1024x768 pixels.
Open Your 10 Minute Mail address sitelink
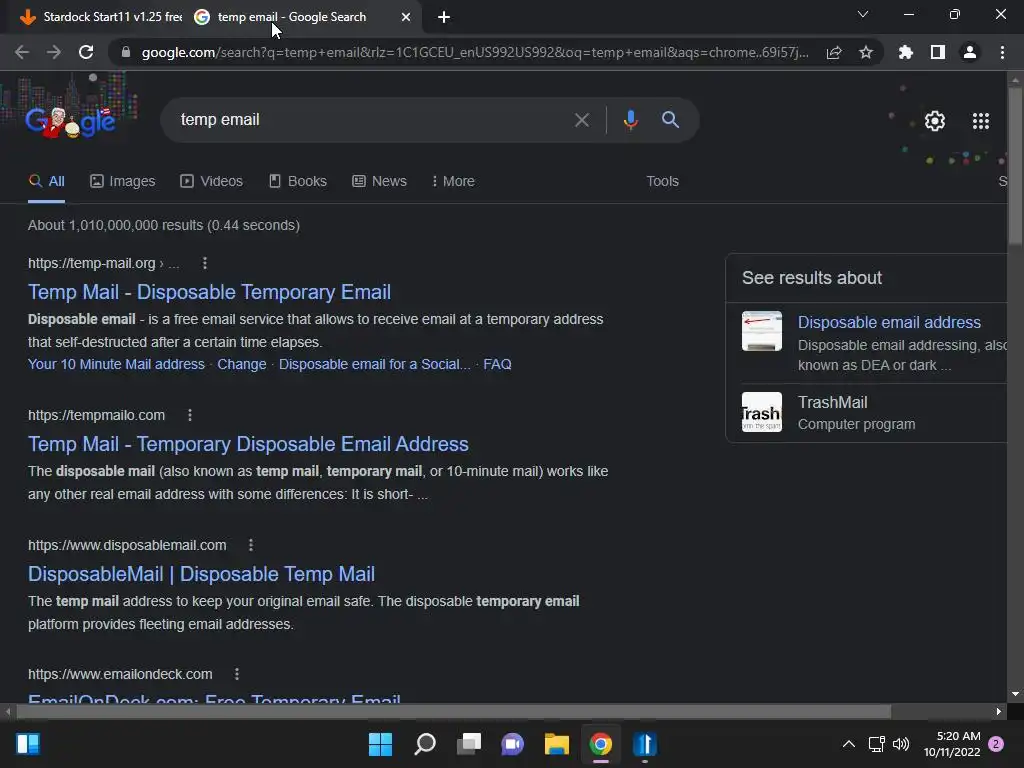point(116,364)
